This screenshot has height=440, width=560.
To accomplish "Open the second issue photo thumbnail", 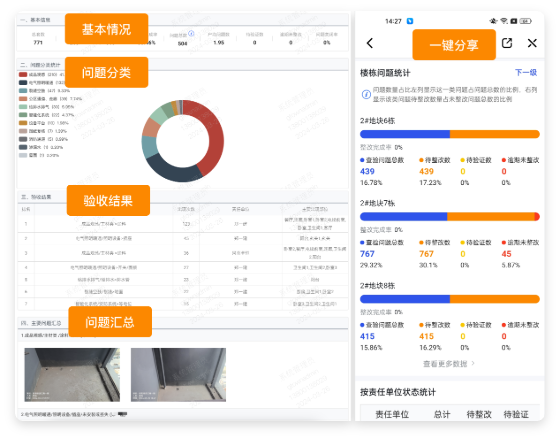I will 178,375.
